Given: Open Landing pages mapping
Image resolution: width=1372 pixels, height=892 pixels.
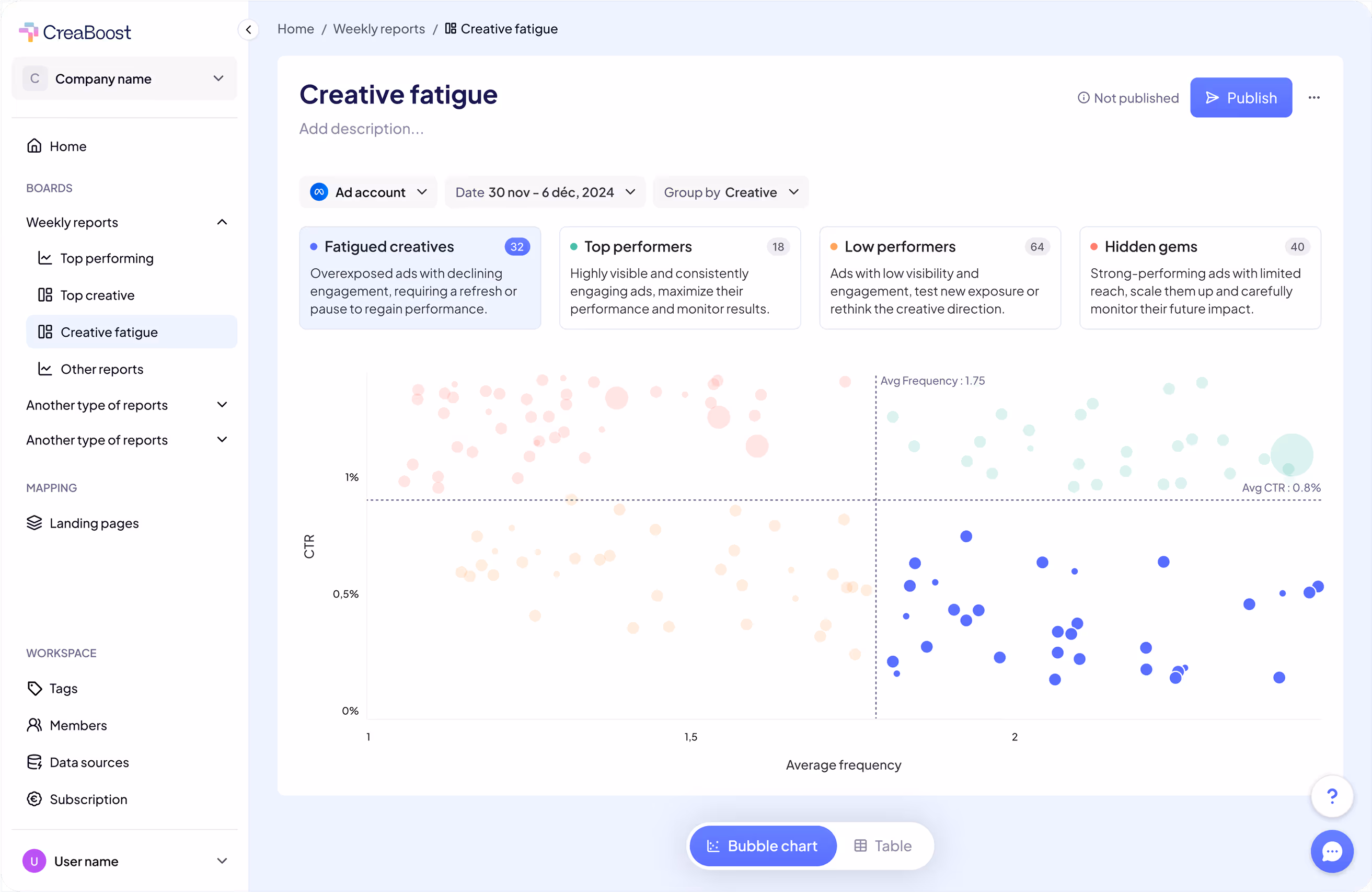Looking at the screenshot, I should (94, 523).
